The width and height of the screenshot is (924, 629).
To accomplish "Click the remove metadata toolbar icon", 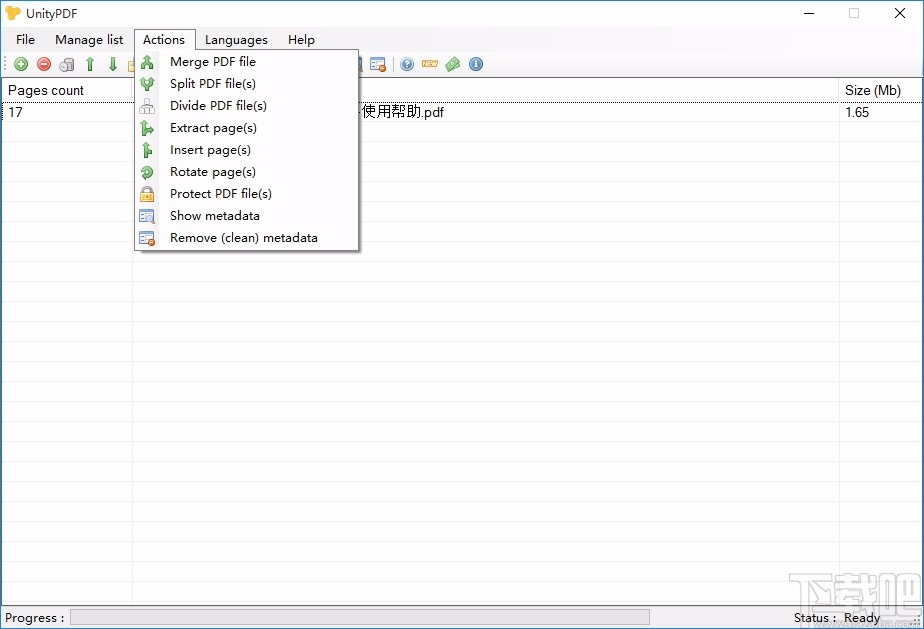I will coord(377,63).
